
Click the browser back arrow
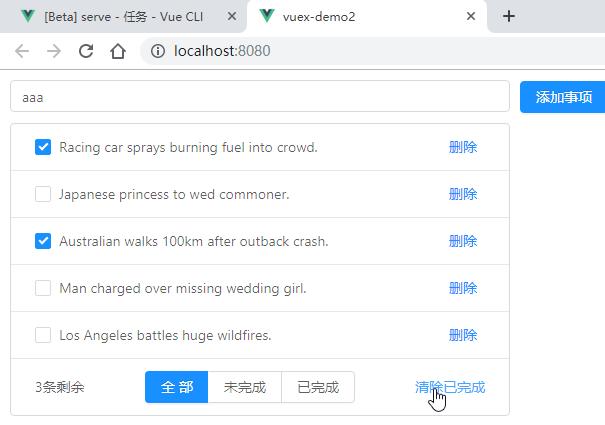click(23, 51)
